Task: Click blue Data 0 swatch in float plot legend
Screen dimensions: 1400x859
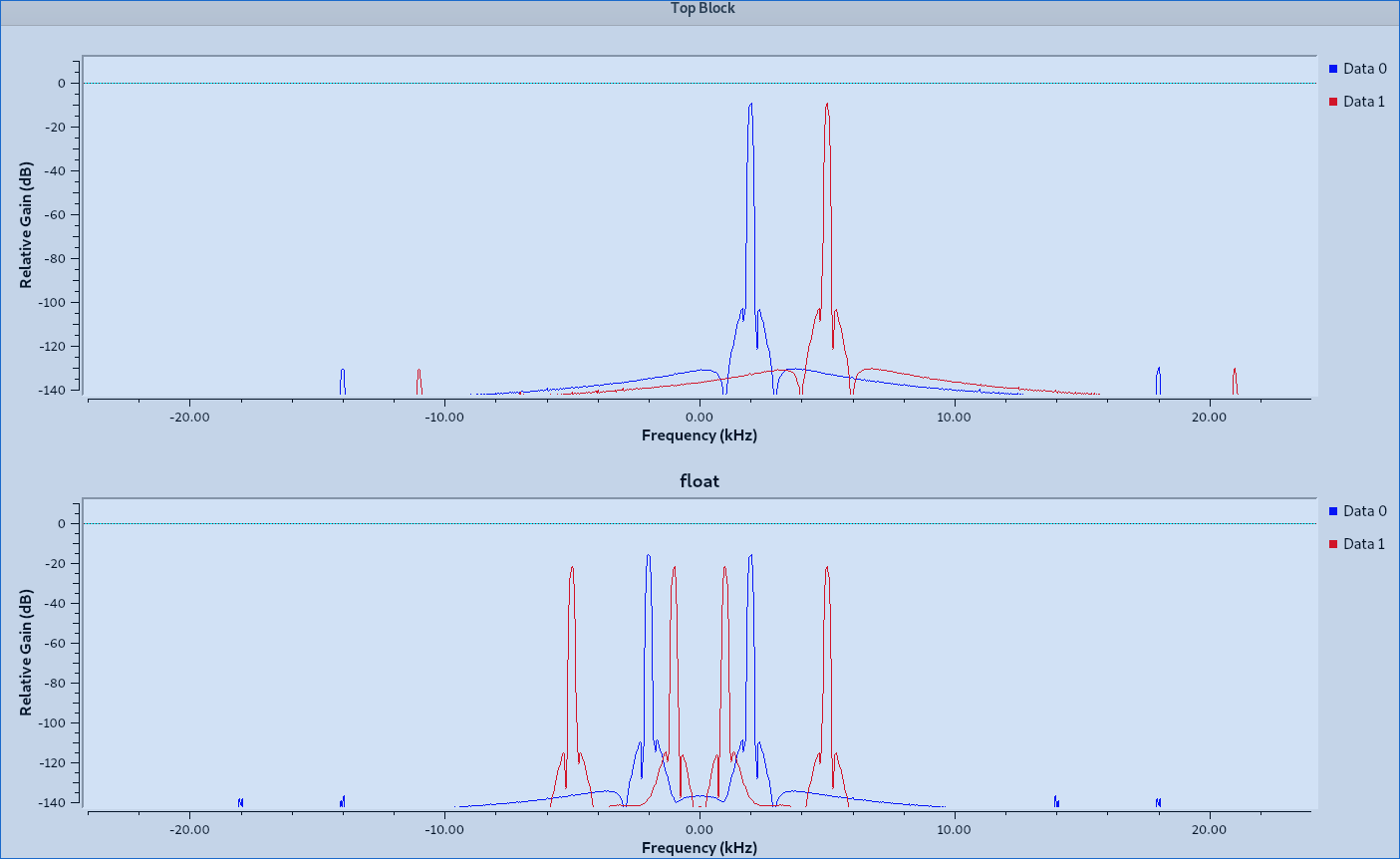Action: (1333, 511)
